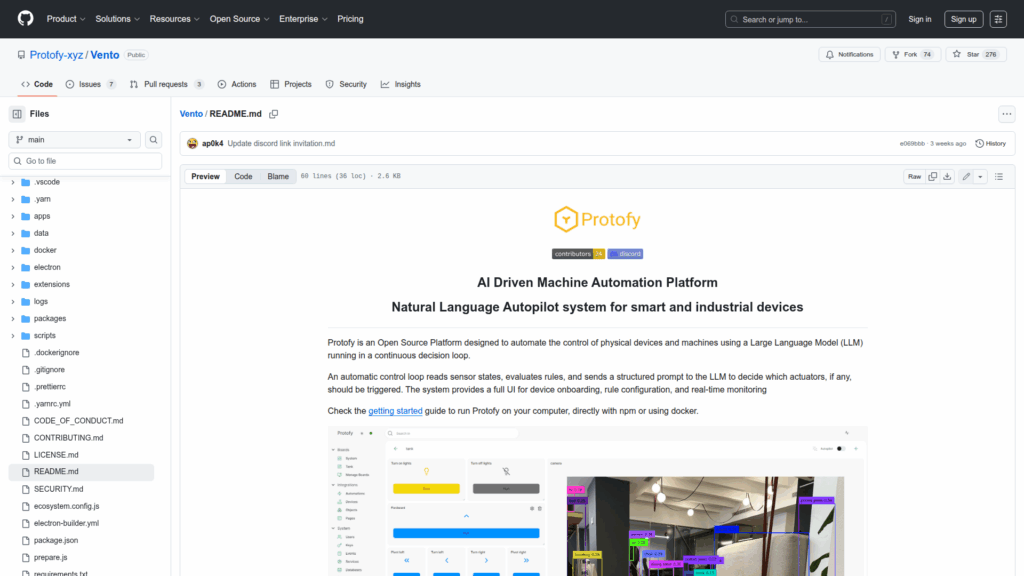The height and width of the screenshot is (576, 1024).
Task: Open the Copilot icon next to Sign up
Action: [x=998, y=19]
